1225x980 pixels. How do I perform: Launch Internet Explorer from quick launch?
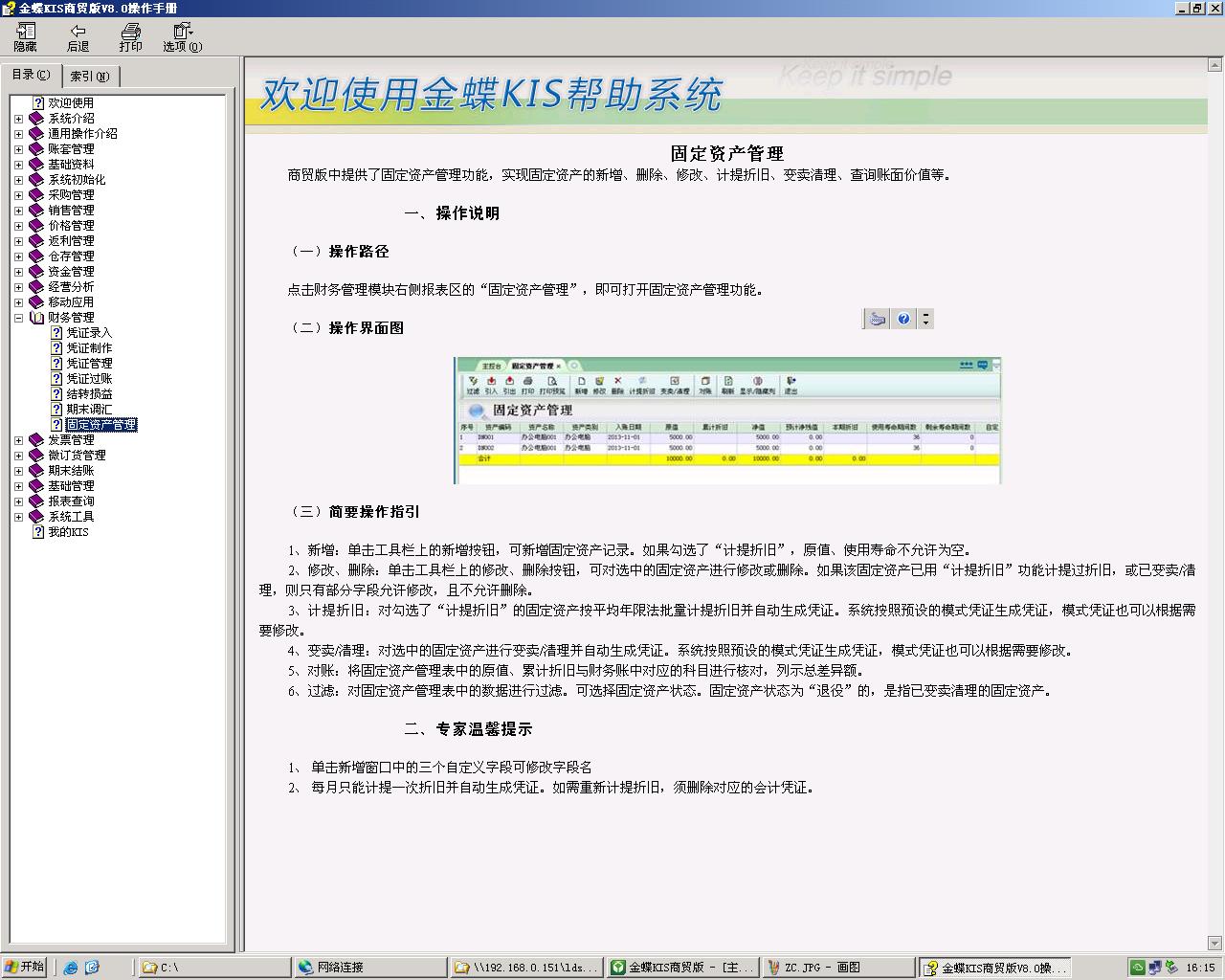[70, 968]
